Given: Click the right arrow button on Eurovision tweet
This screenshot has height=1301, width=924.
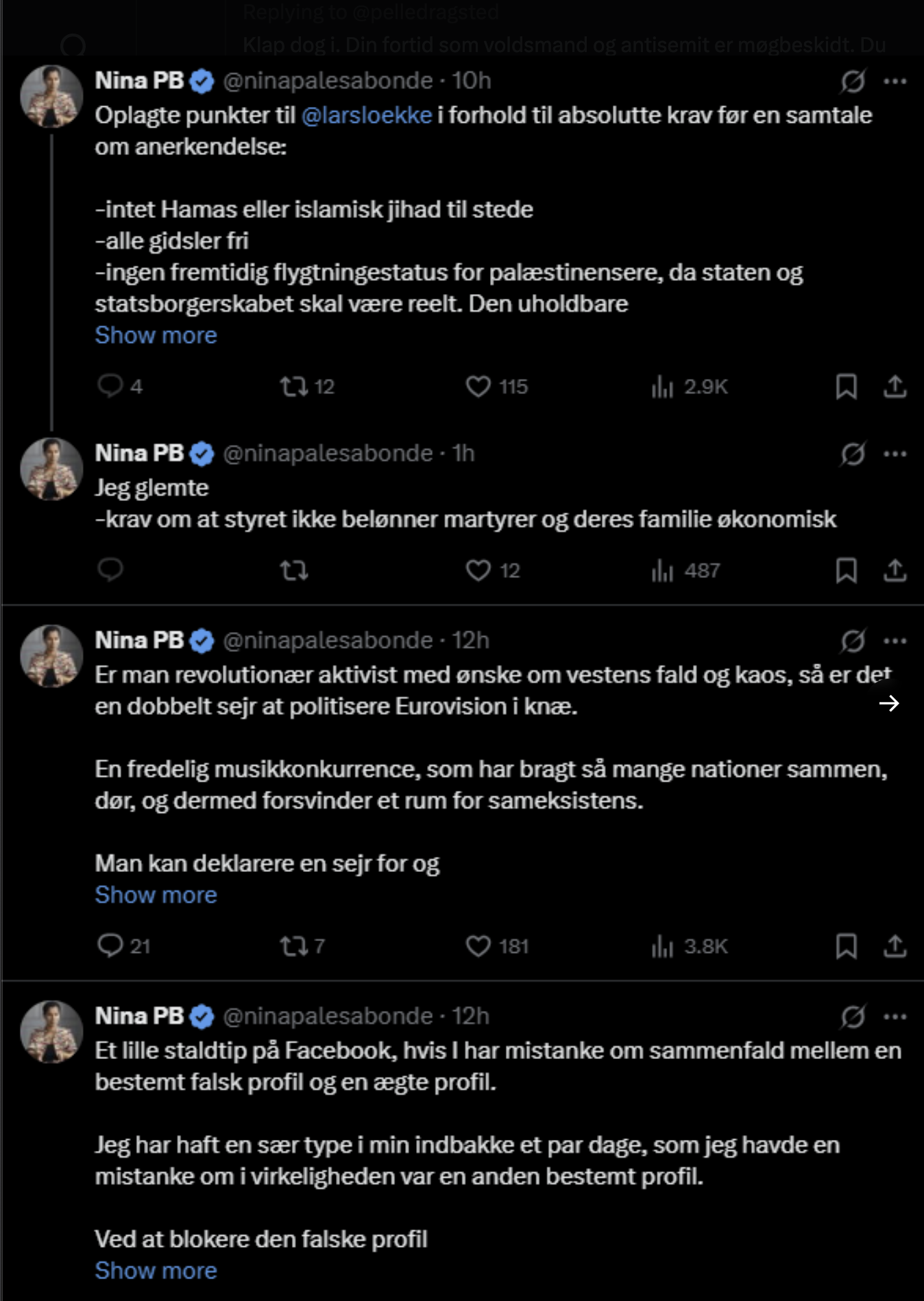Looking at the screenshot, I should click(889, 703).
